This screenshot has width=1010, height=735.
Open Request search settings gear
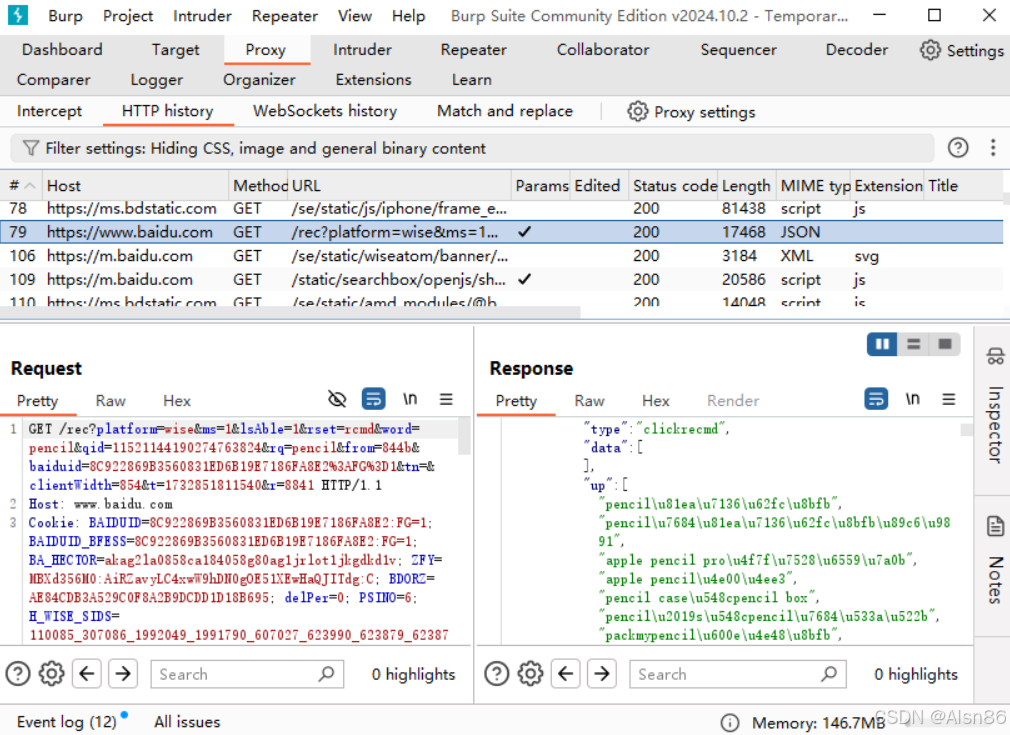click(x=52, y=674)
